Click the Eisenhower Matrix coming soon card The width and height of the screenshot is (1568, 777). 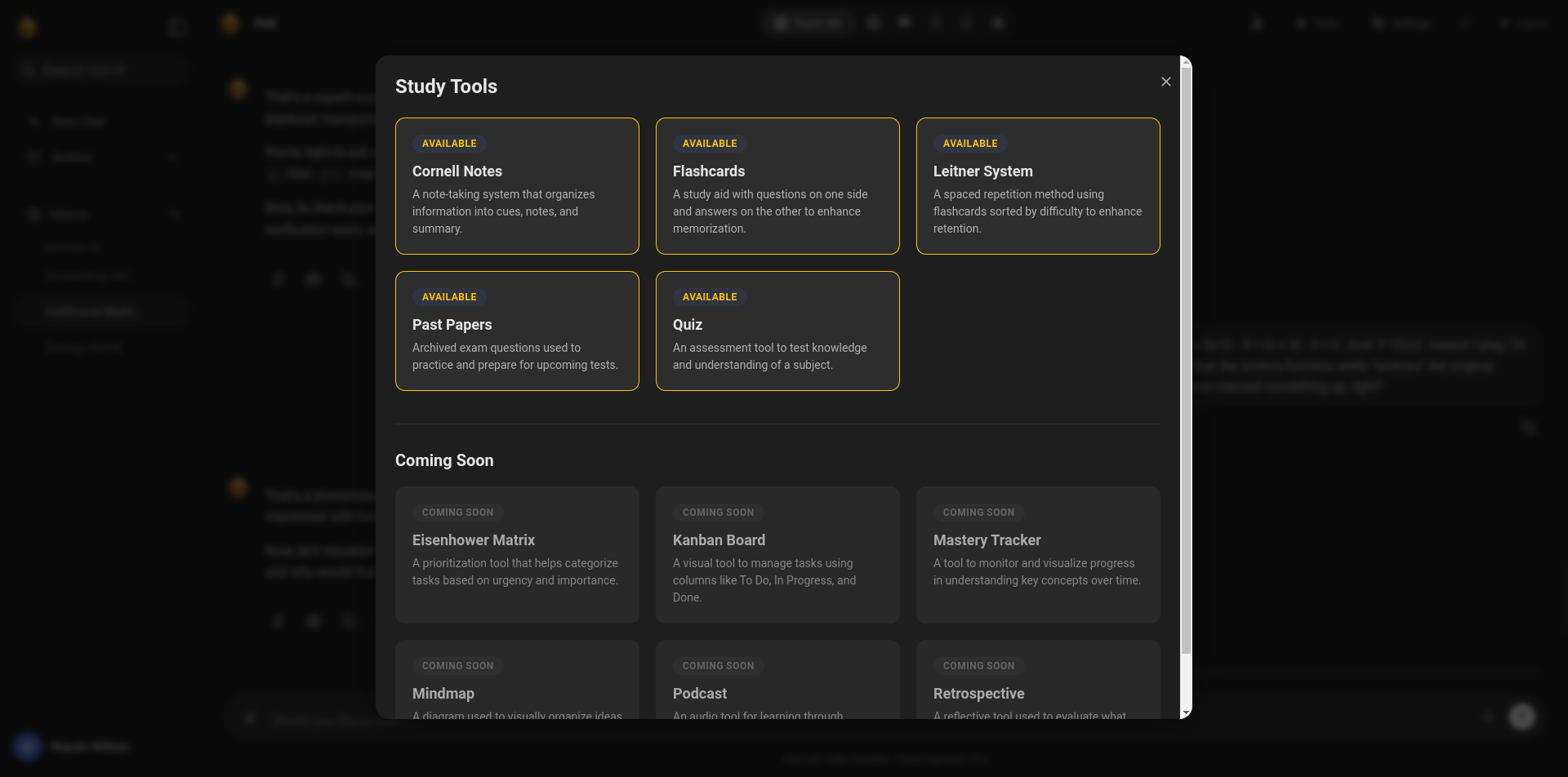(x=517, y=555)
